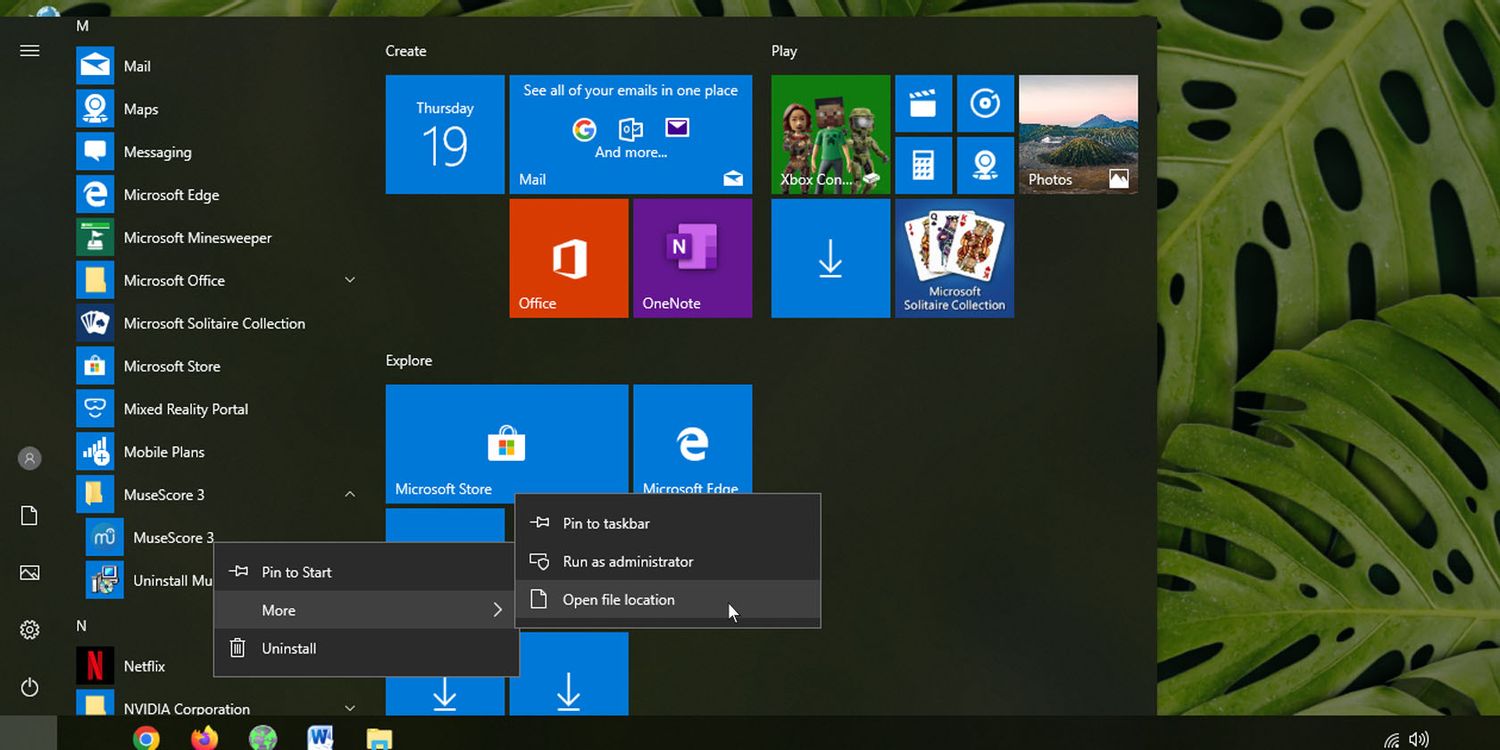Open the small Maps tile in Play group

click(x=985, y=165)
